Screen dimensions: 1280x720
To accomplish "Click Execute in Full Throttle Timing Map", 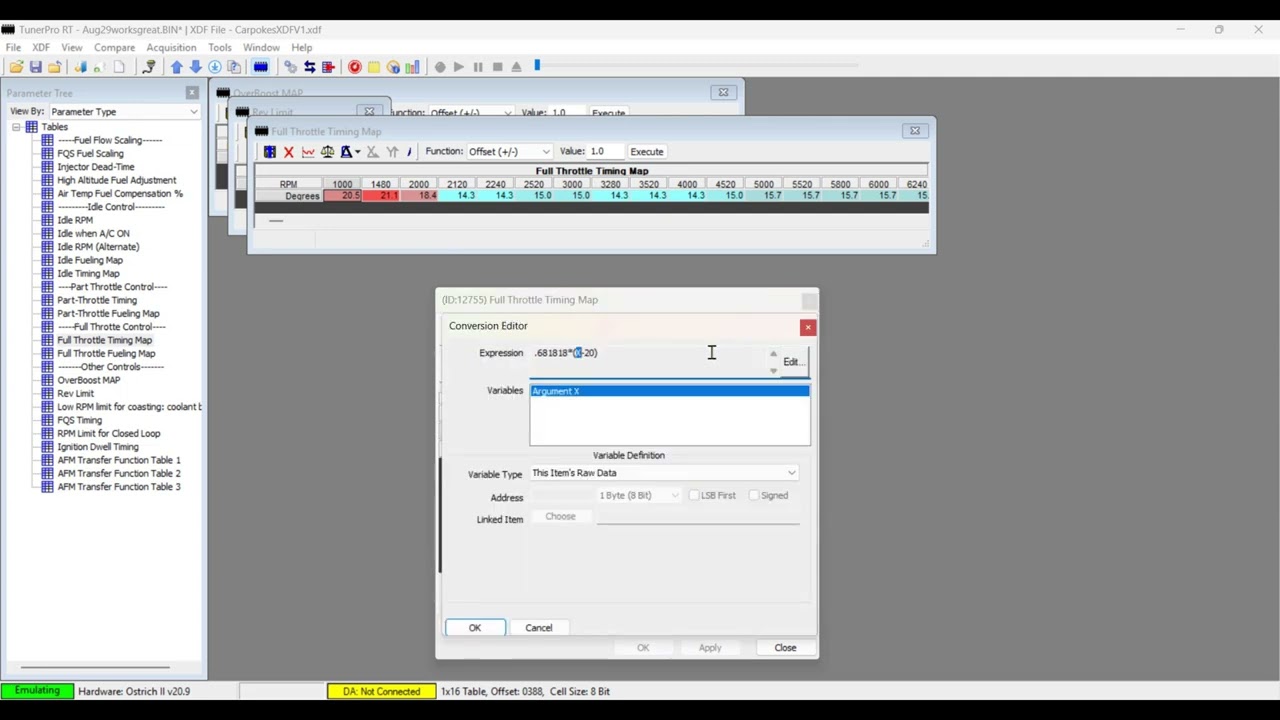I will pos(647,152).
